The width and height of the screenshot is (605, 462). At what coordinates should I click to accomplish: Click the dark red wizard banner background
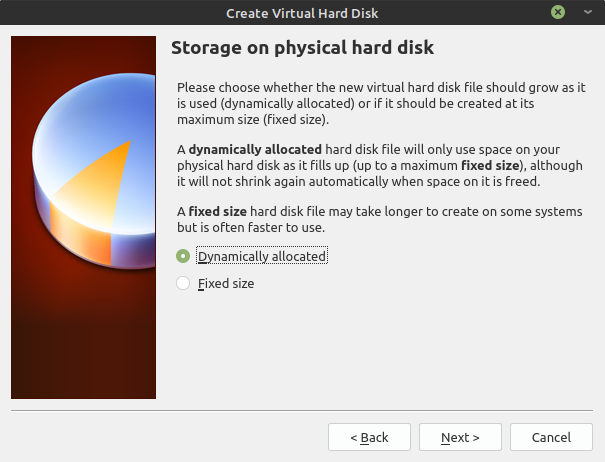click(83, 340)
